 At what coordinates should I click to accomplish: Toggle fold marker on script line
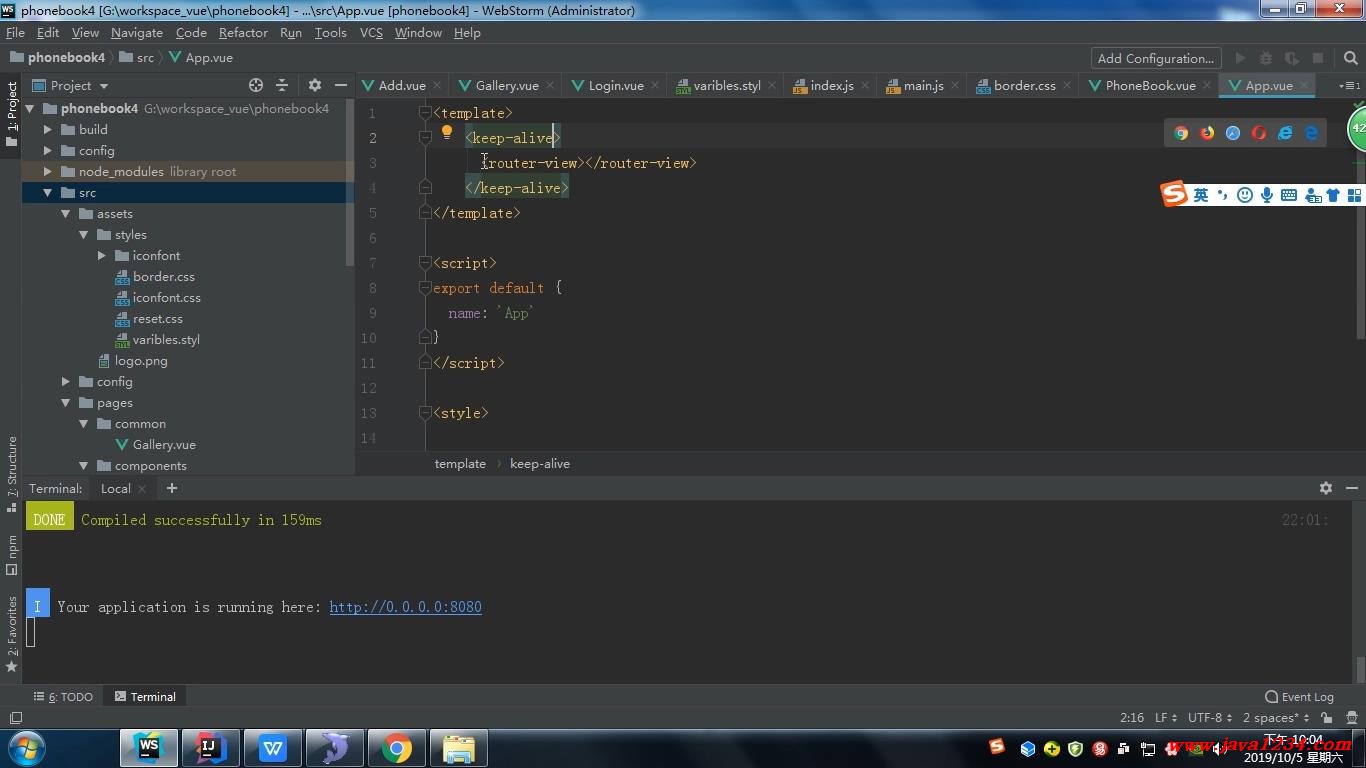(425, 263)
